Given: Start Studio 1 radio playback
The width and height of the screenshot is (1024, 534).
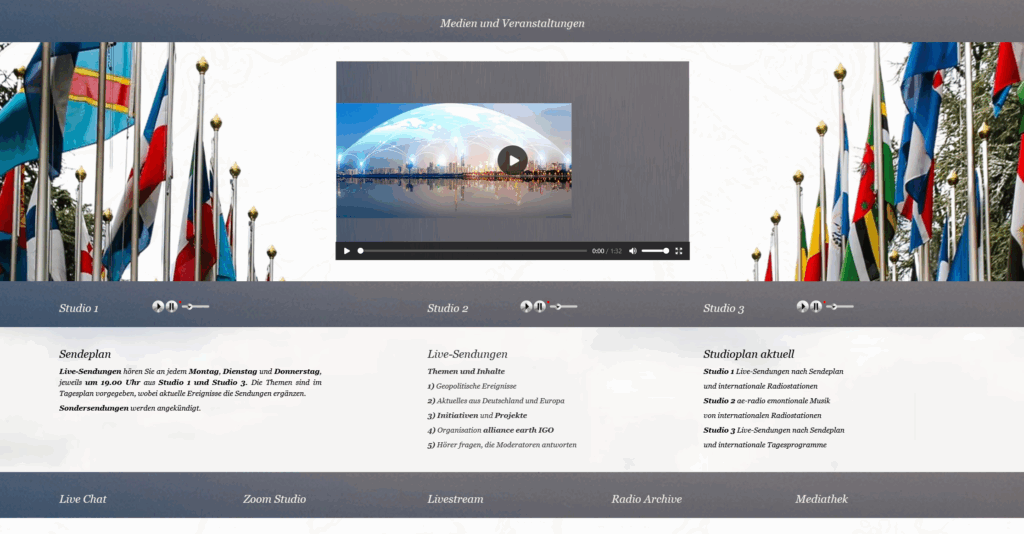Looking at the screenshot, I should tap(158, 307).
